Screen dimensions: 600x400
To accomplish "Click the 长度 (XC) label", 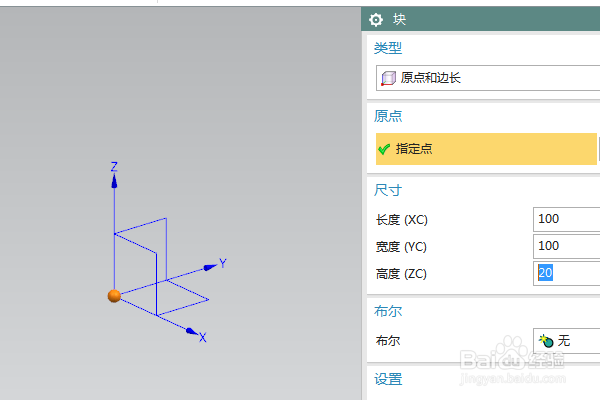I will click(401, 220).
